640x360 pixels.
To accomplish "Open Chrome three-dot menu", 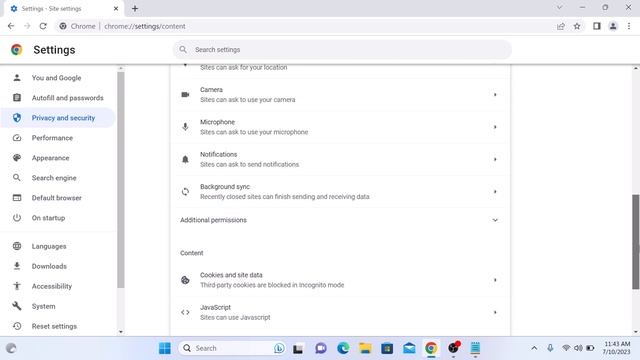I will [x=629, y=26].
